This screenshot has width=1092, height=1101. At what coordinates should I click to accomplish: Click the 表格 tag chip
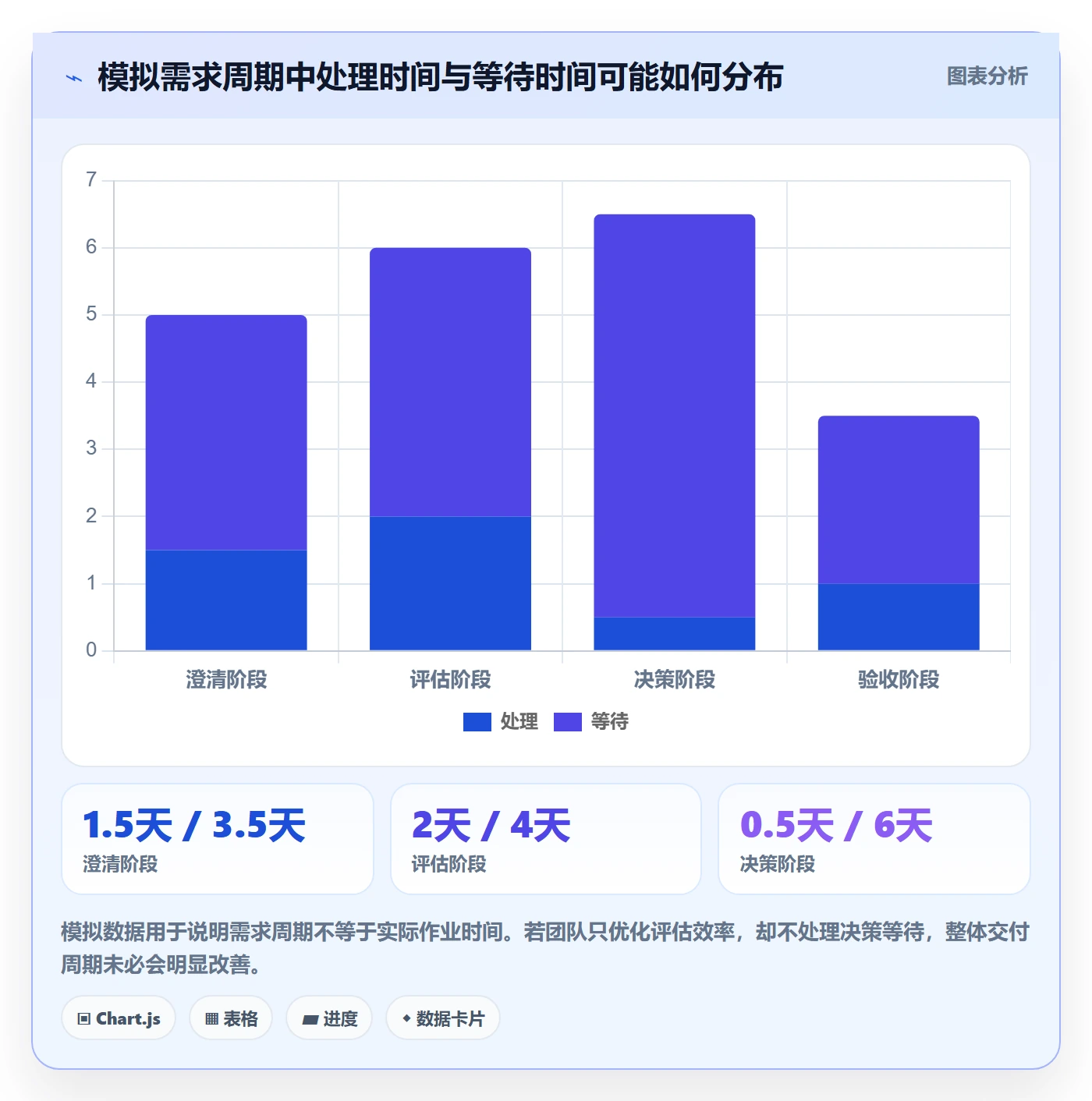coord(231,1018)
